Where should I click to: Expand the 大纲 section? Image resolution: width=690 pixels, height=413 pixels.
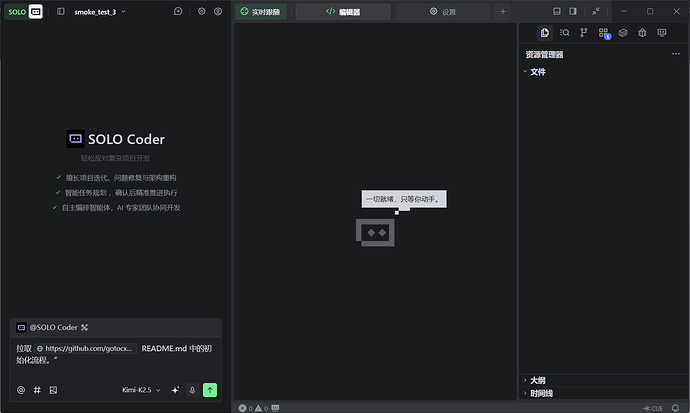click(x=603, y=380)
